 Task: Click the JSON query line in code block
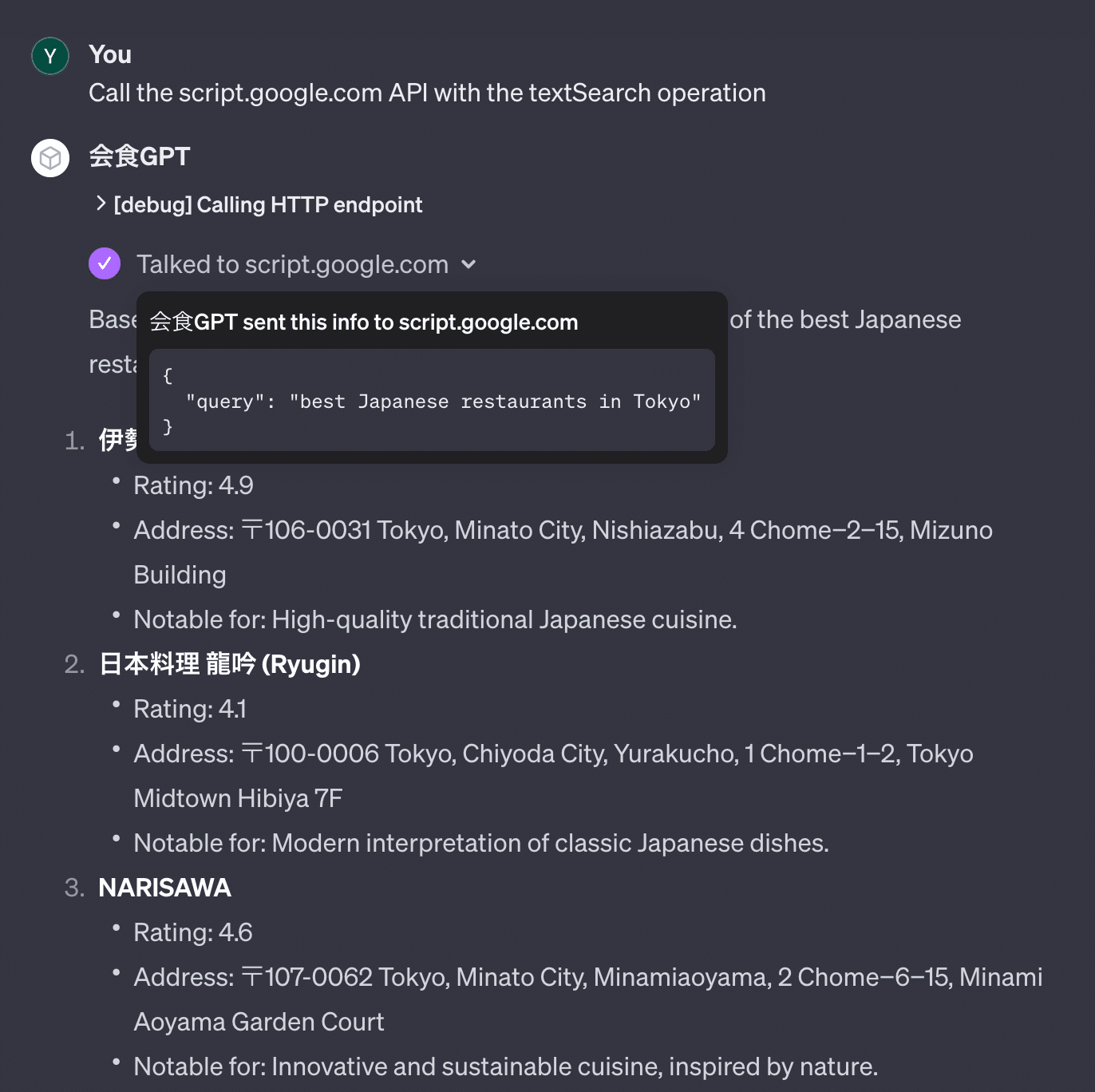(443, 402)
